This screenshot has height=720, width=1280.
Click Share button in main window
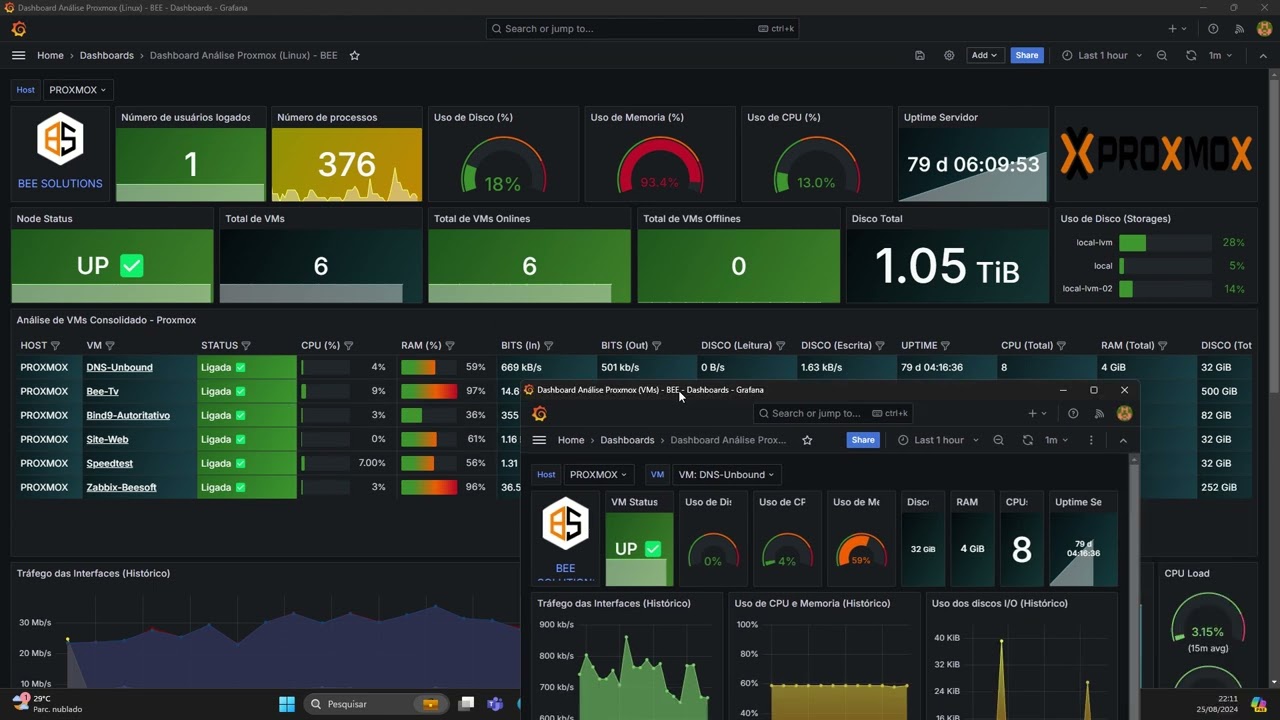coord(1027,56)
